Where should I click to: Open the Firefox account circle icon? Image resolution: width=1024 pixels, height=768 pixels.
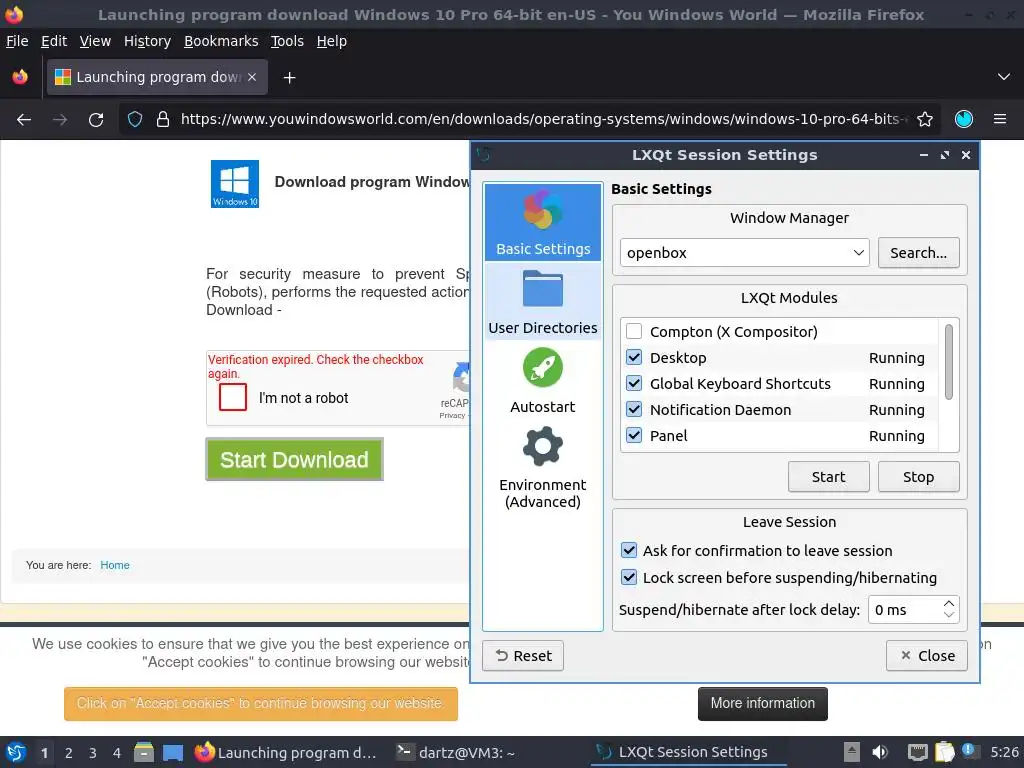coord(964,120)
